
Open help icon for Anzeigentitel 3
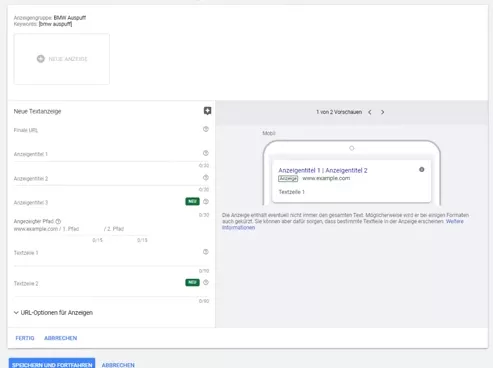click(206, 201)
